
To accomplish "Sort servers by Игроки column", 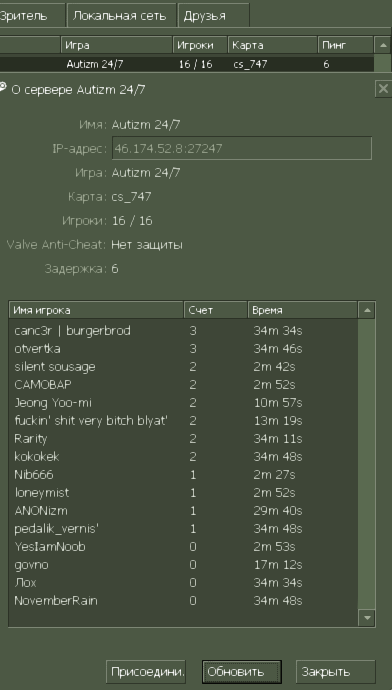I will coord(200,45).
